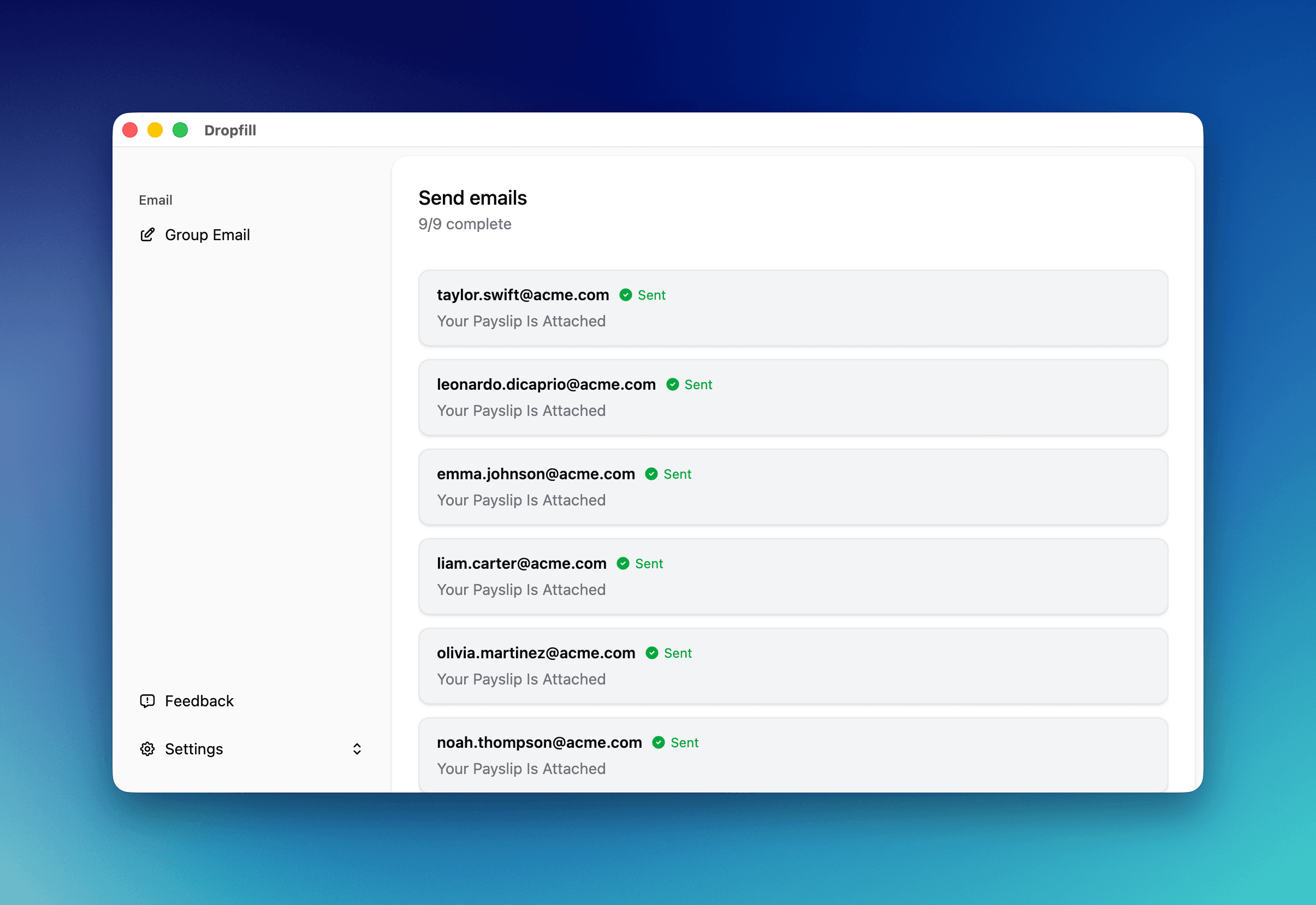The image size is (1316, 905).
Task: Open Feedback from the sidebar
Action: pyautogui.click(x=199, y=701)
